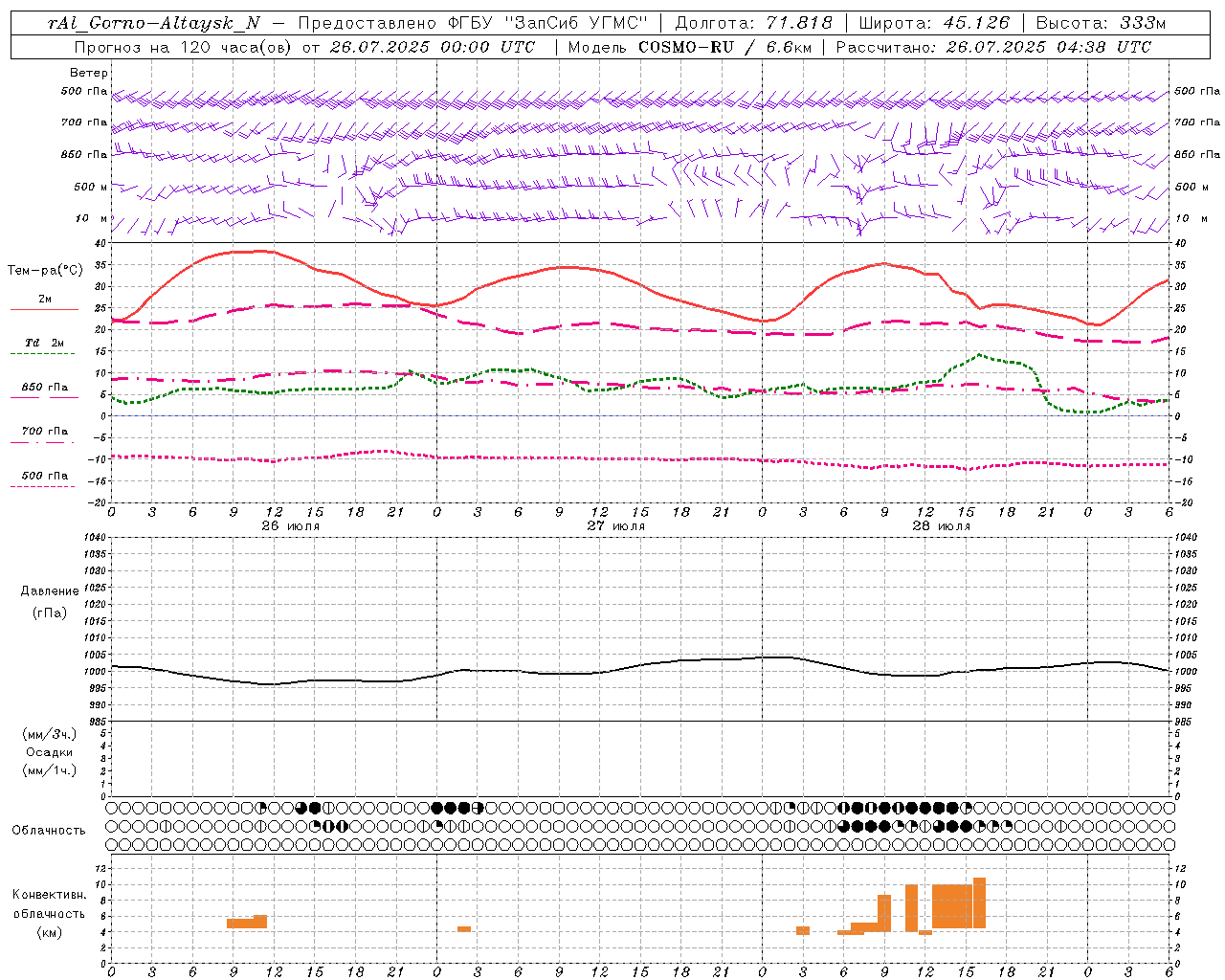This screenshot has height=980, width=1225.
Task: Click the small orange bar on 27 июля
Action: [464, 929]
